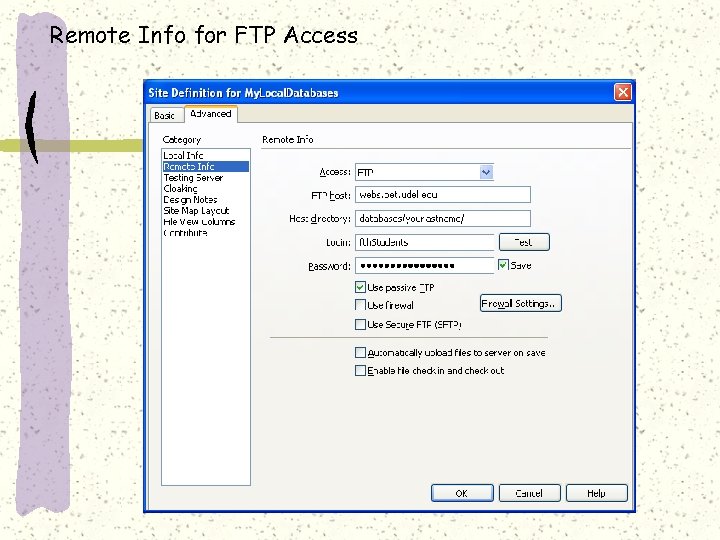
Task: Open Help for site definition
Action: tap(596, 493)
